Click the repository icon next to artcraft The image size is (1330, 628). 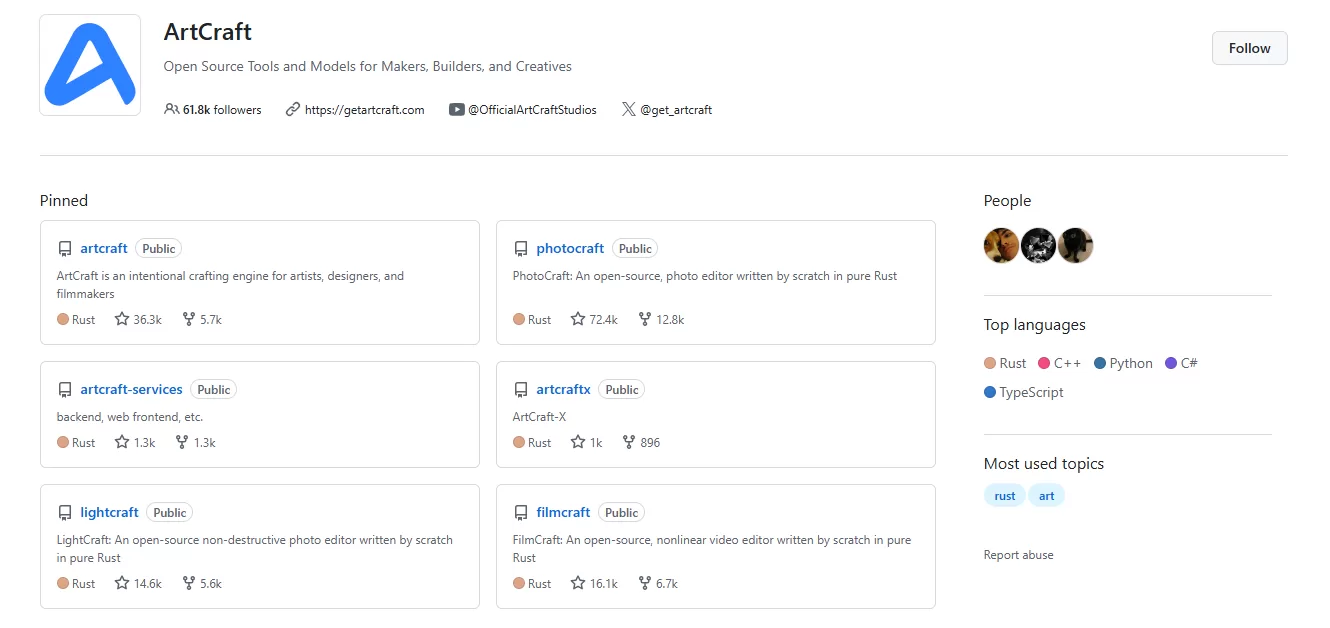point(65,249)
